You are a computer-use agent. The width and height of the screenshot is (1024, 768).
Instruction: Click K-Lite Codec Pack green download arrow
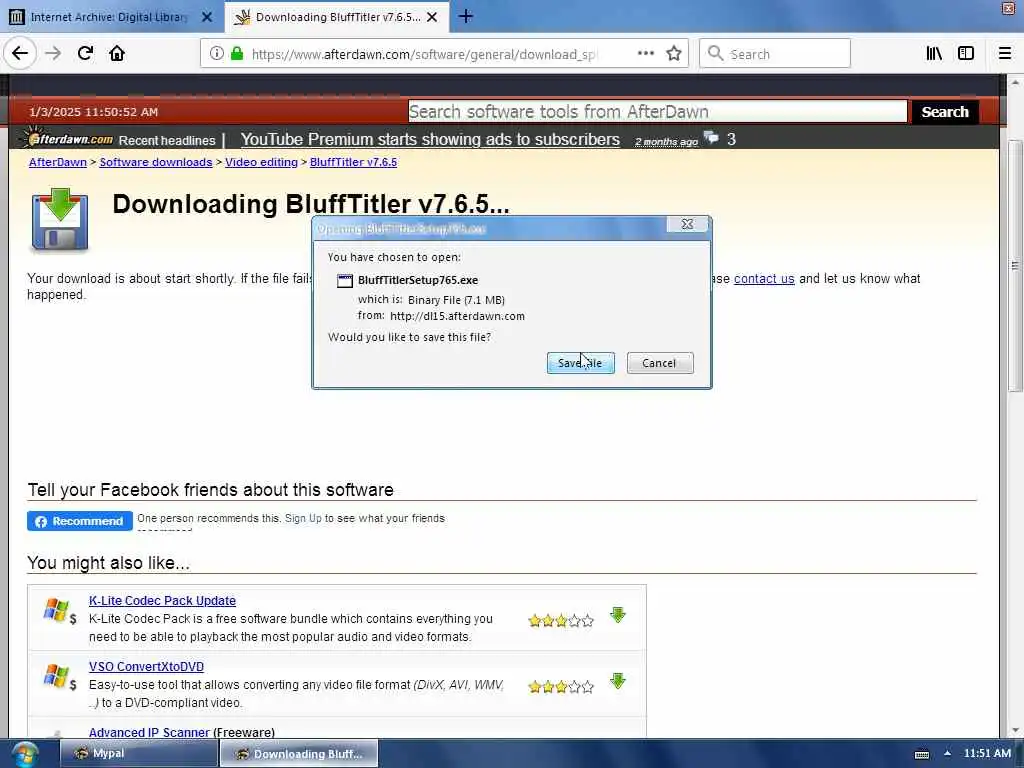point(618,615)
